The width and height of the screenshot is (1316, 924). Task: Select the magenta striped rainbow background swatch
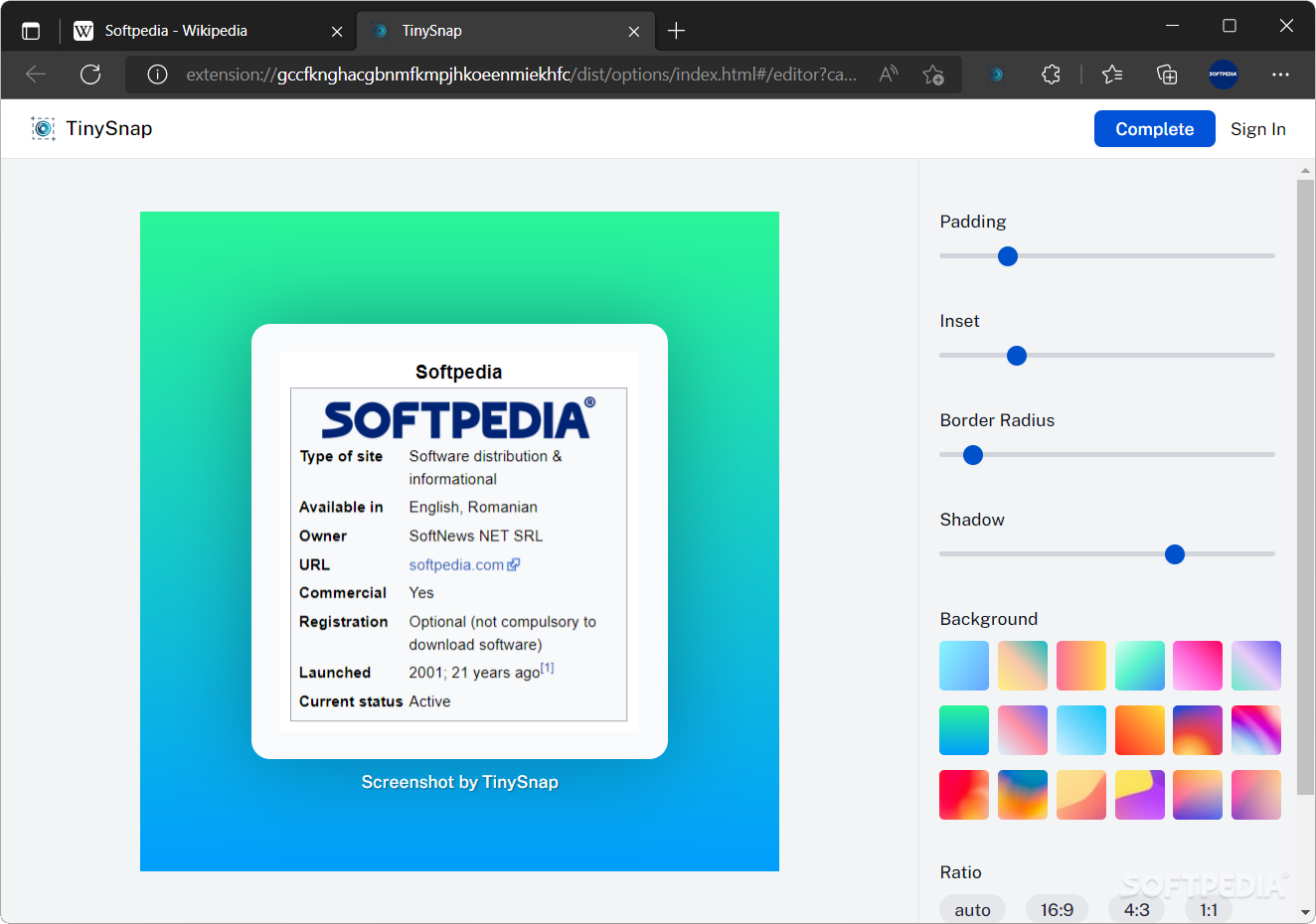(1256, 730)
